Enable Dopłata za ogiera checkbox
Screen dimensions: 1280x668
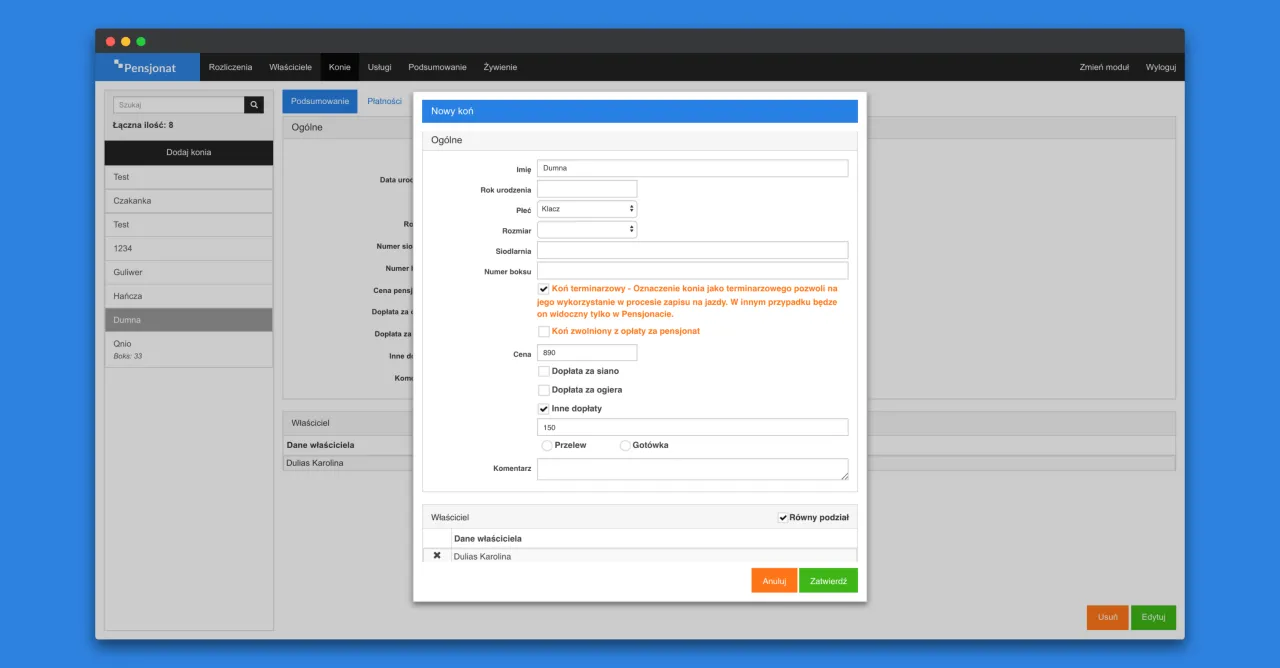pyautogui.click(x=544, y=390)
